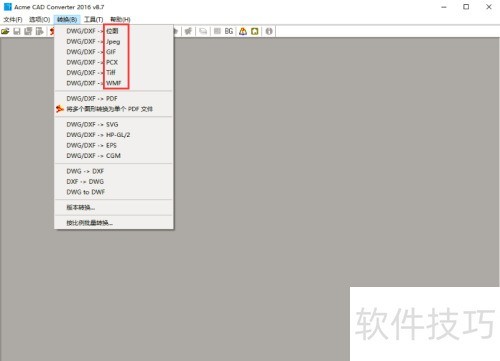Click the green home square toolbar icon
Screen dimensions: 500x361
255,31
